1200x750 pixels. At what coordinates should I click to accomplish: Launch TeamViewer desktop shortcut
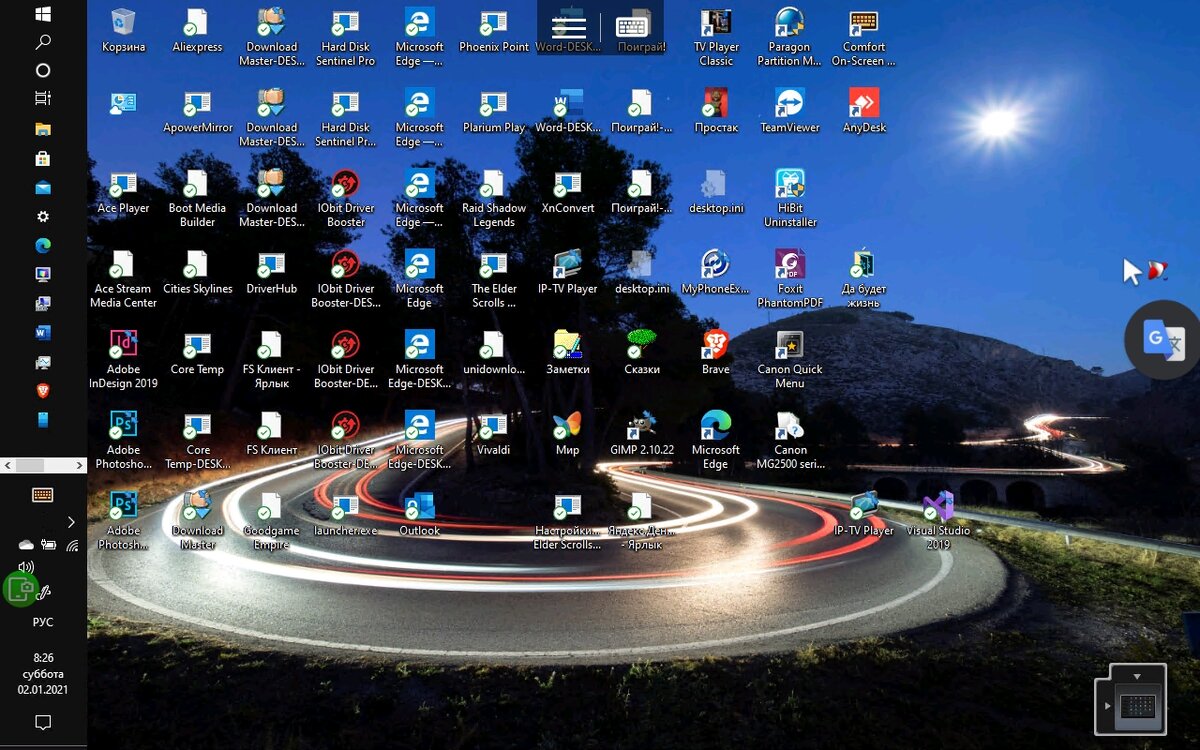pyautogui.click(x=790, y=112)
